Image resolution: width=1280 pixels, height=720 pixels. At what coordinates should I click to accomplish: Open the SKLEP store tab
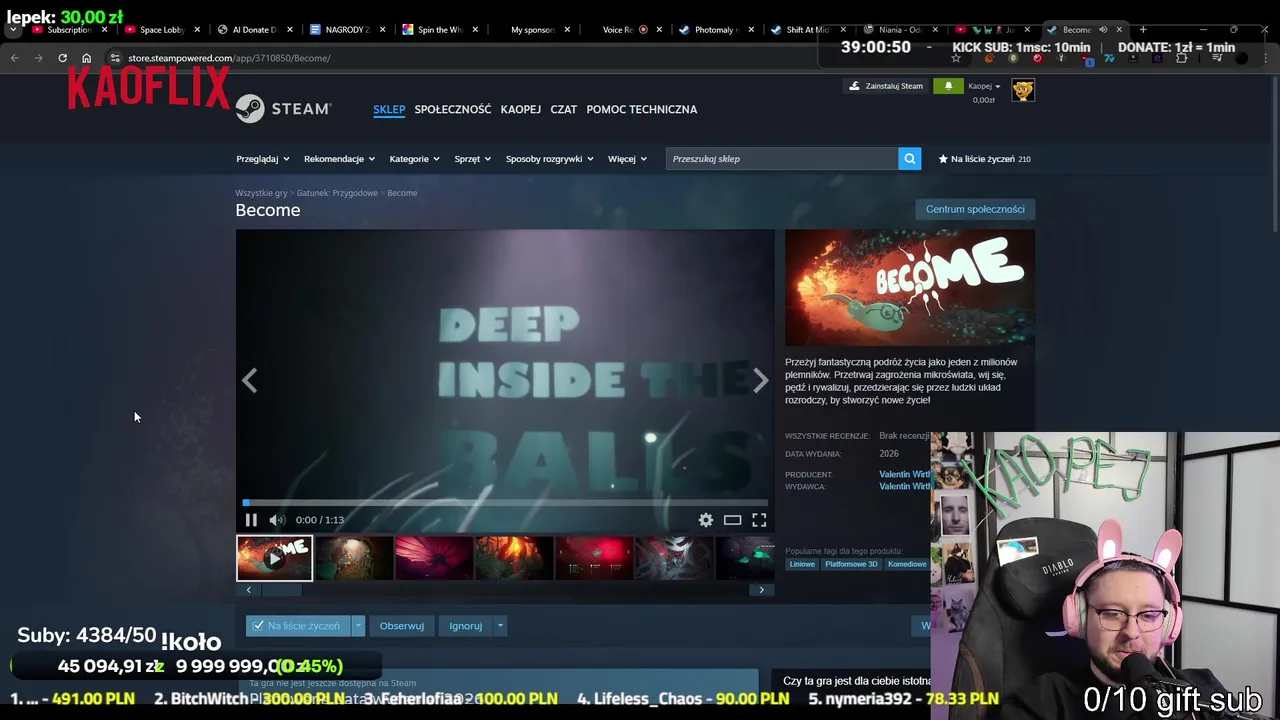(389, 109)
